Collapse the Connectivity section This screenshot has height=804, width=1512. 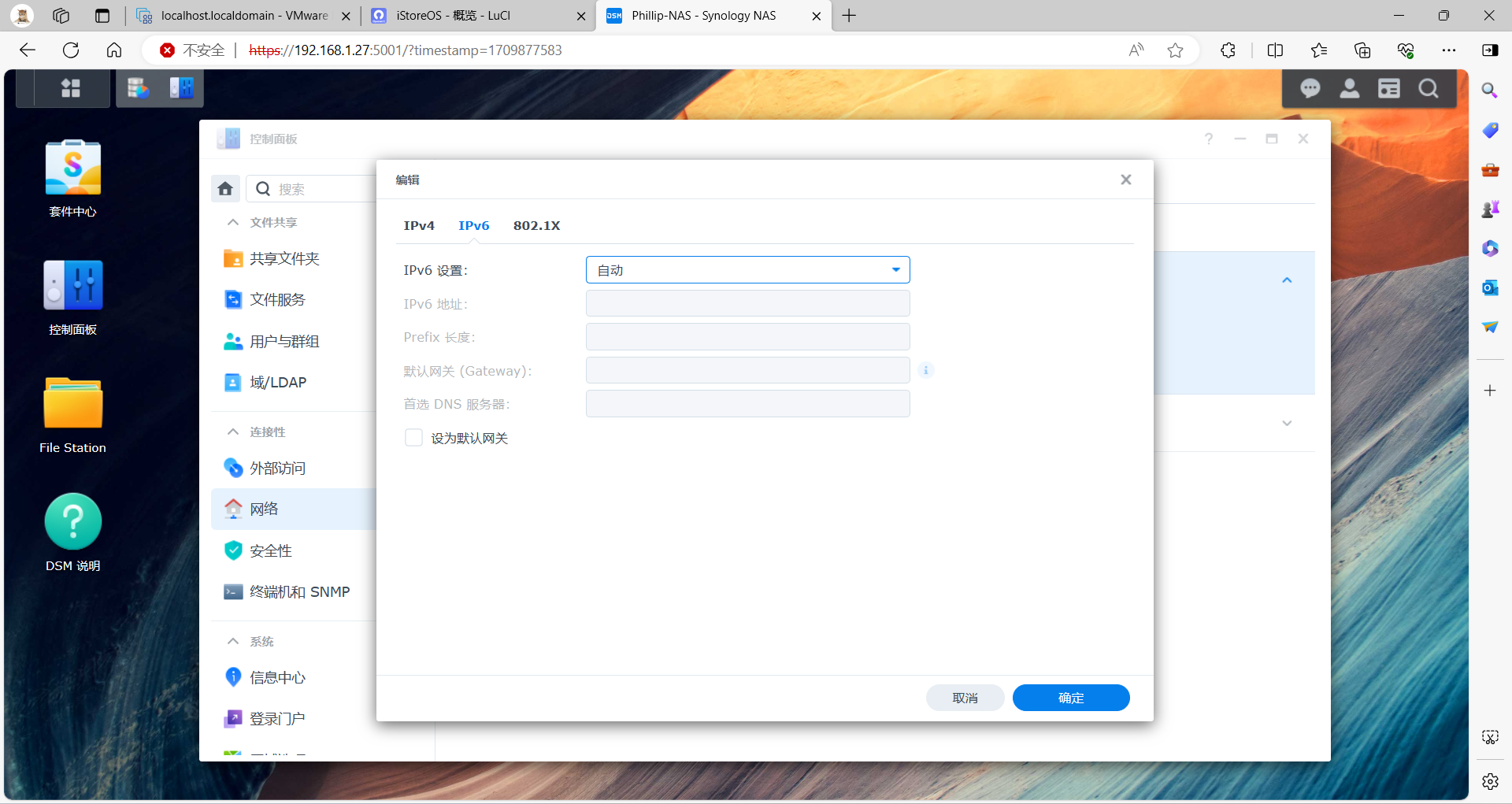click(233, 432)
